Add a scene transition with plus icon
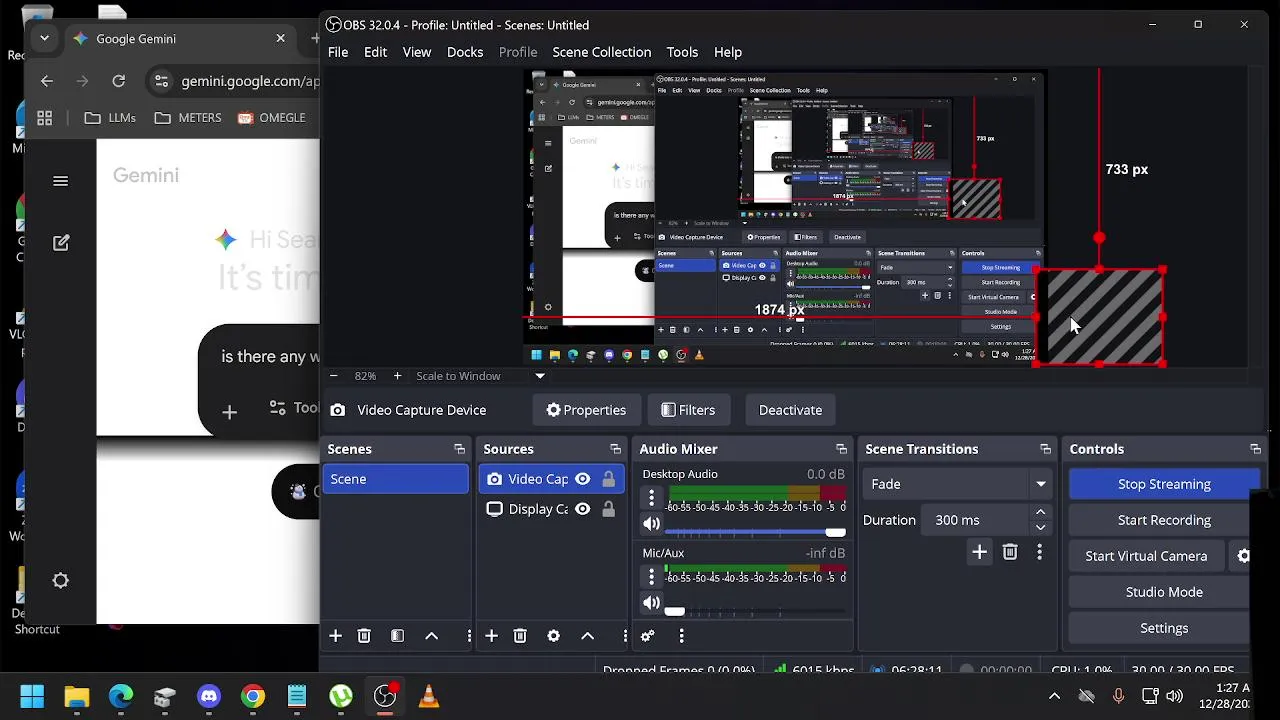Viewport: 1280px width, 720px height. (x=979, y=552)
